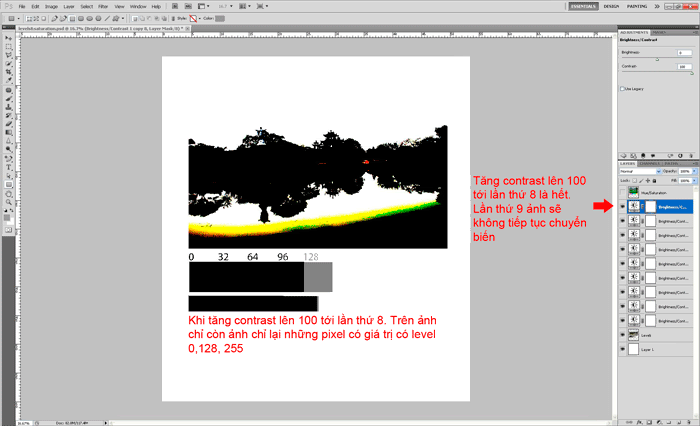Choose the Lasso tool
The image size is (700, 426).
(x=8, y=55)
